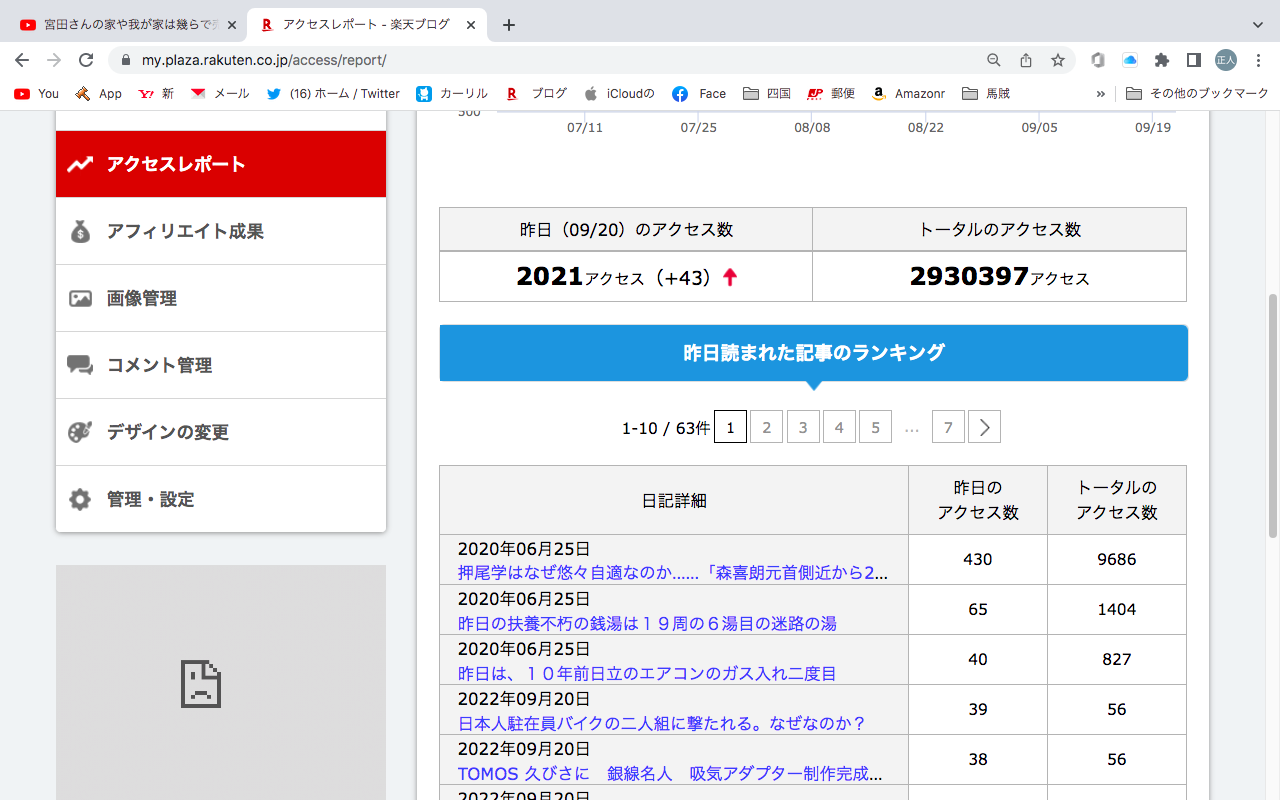Toggle the browser side panel

1193,60
